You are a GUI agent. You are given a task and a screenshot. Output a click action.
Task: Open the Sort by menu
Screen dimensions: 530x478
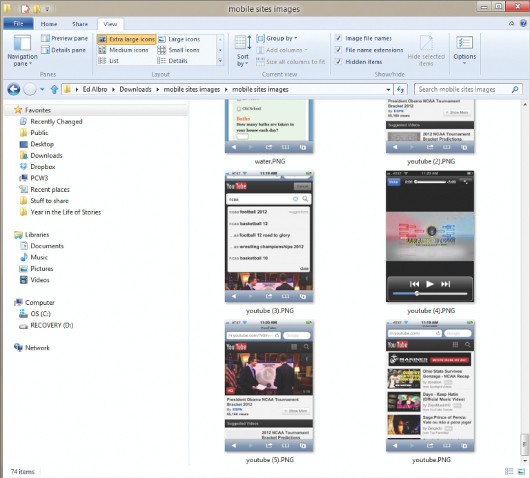pyautogui.click(x=243, y=51)
